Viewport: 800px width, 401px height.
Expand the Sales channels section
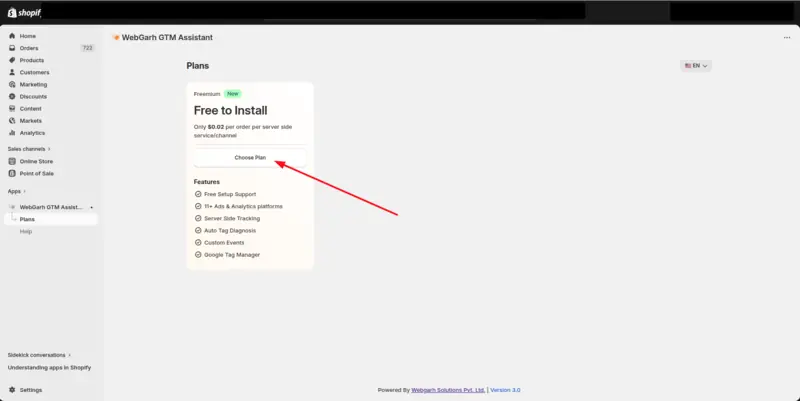tap(29, 149)
